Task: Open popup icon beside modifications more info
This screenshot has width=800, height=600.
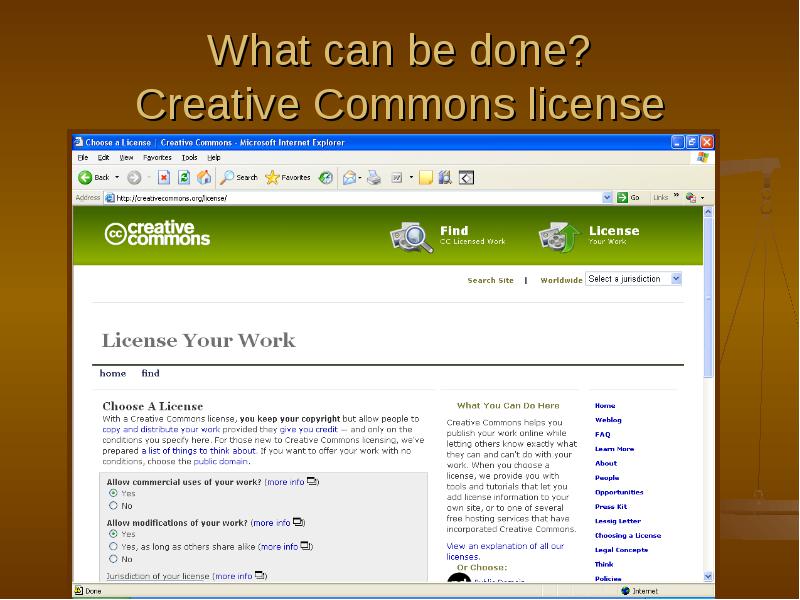Action: tap(298, 522)
